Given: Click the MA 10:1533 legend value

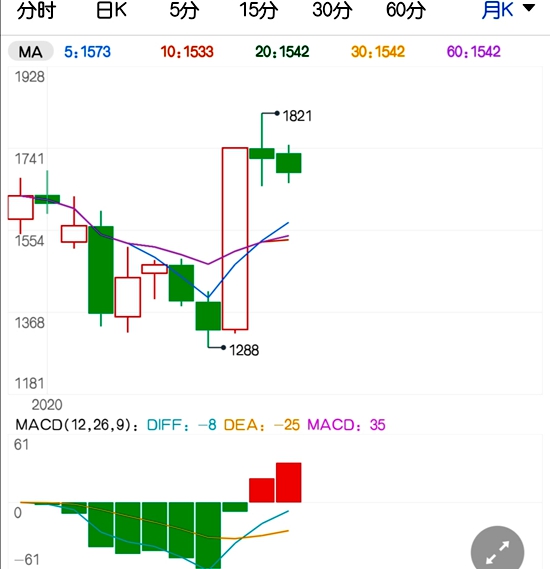Looking at the screenshot, I should tap(187, 52).
